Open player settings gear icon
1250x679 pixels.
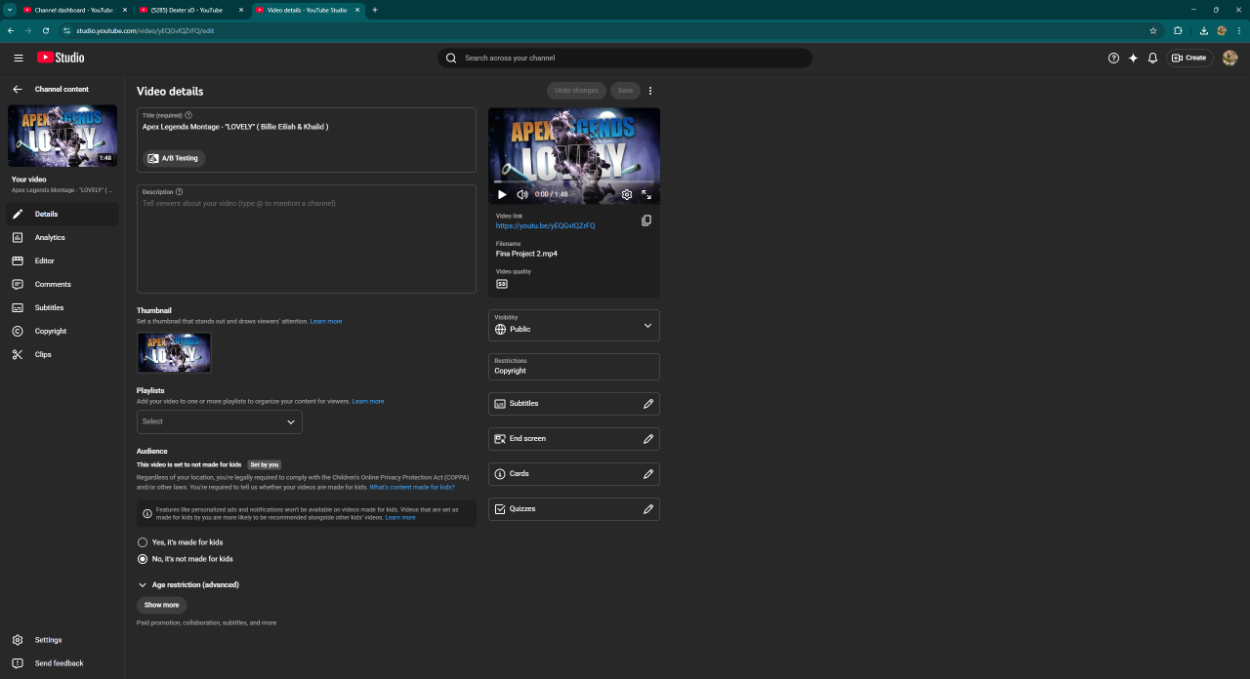click(627, 195)
